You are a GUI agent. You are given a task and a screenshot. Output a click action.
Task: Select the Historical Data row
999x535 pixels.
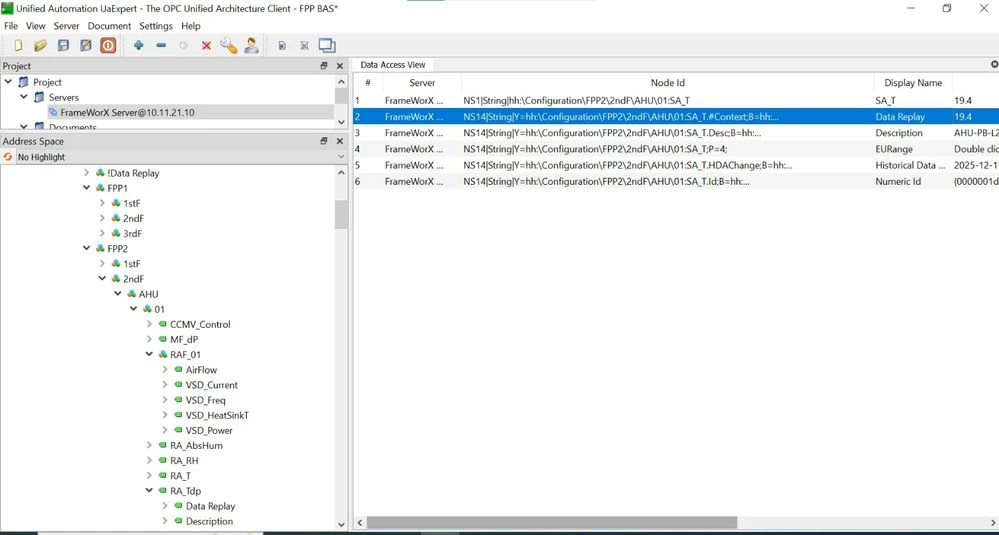[x=676, y=165]
